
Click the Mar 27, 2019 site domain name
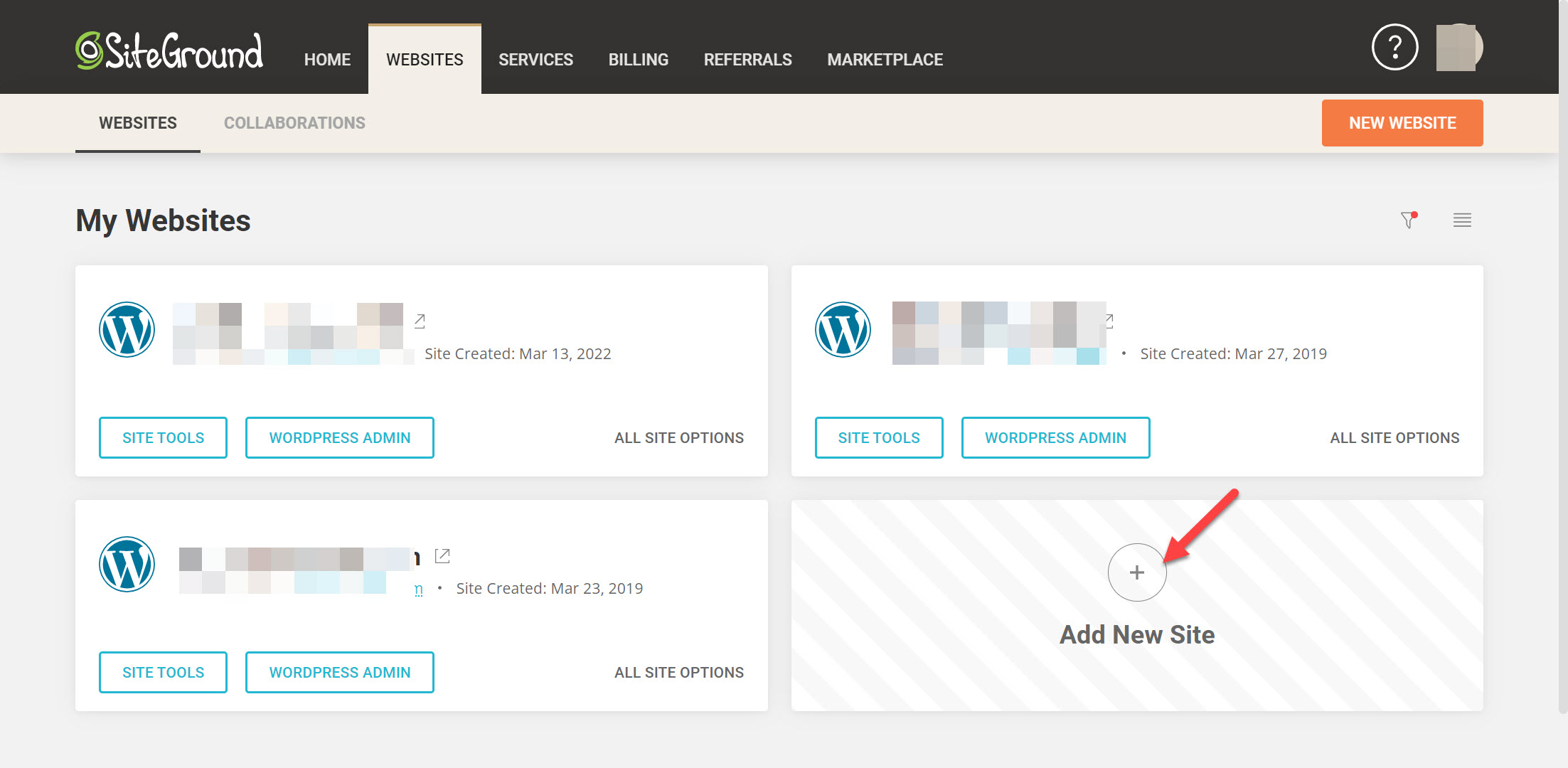click(x=999, y=324)
